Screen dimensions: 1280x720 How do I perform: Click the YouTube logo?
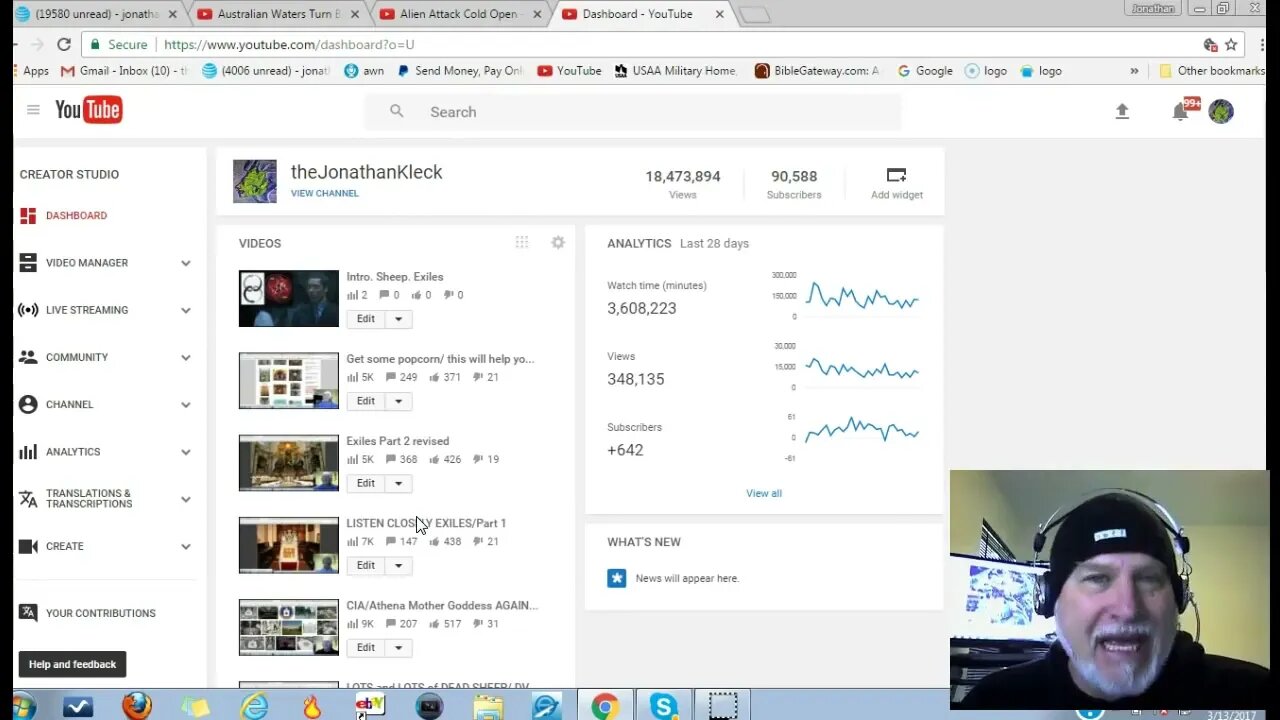coord(89,110)
